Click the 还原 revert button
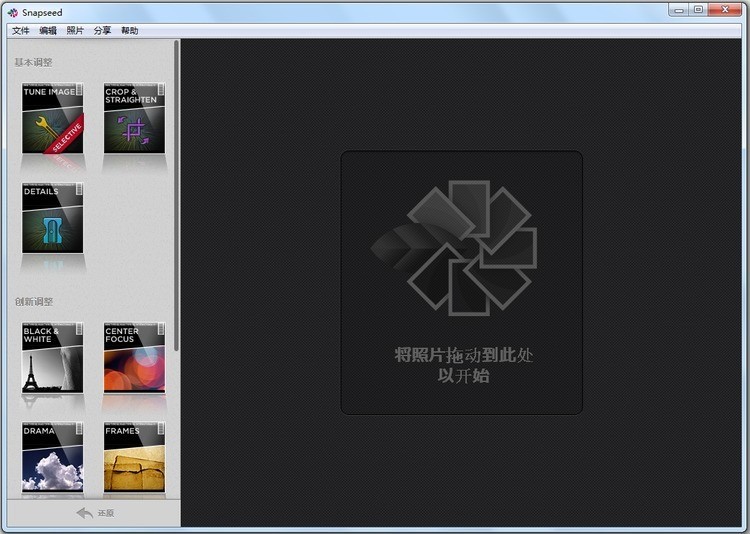Viewport: 750px width, 534px height. 94,513
